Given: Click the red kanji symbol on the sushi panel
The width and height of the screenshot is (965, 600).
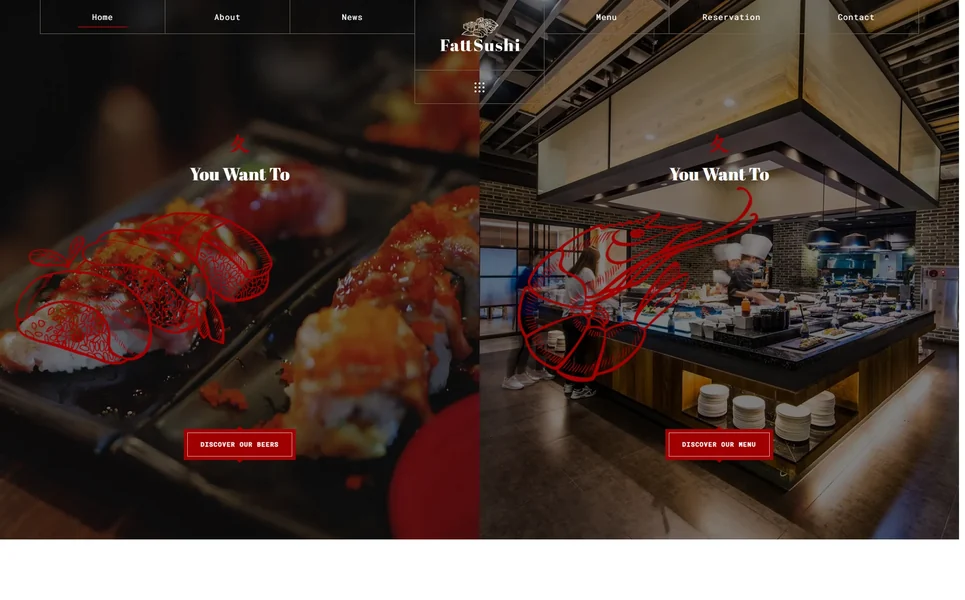Looking at the screenshot, I should tap(239, 145).
